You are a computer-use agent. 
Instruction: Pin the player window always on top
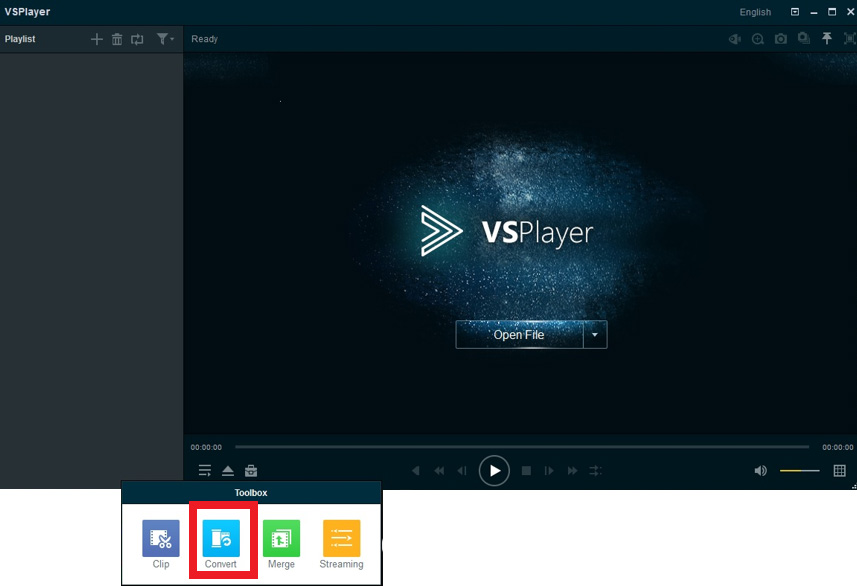click(827, 38)
